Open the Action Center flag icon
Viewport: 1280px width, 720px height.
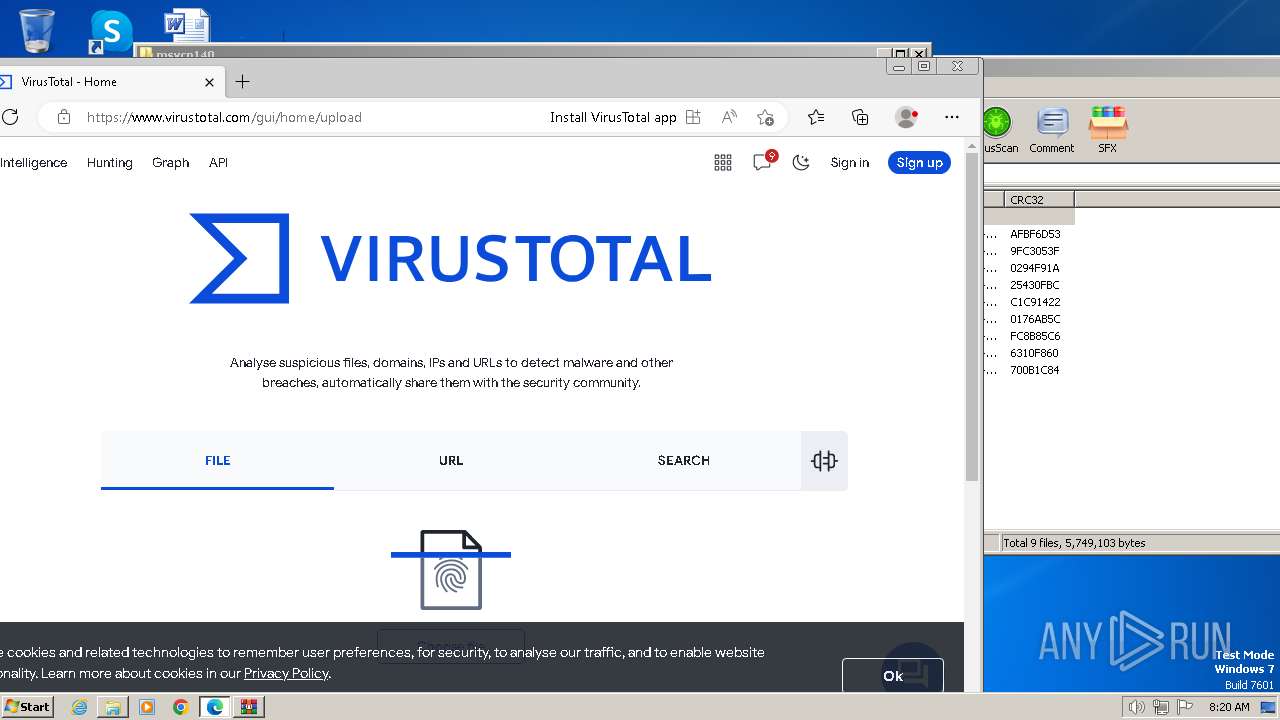tap(1185, 707)
